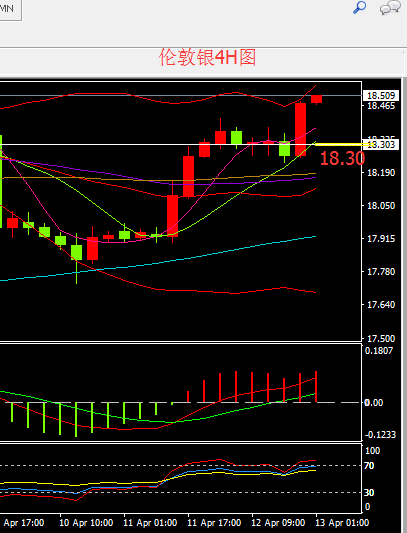Open the chat bubbles icon
This screenshot has height=533, width=407.
[390, 7]
